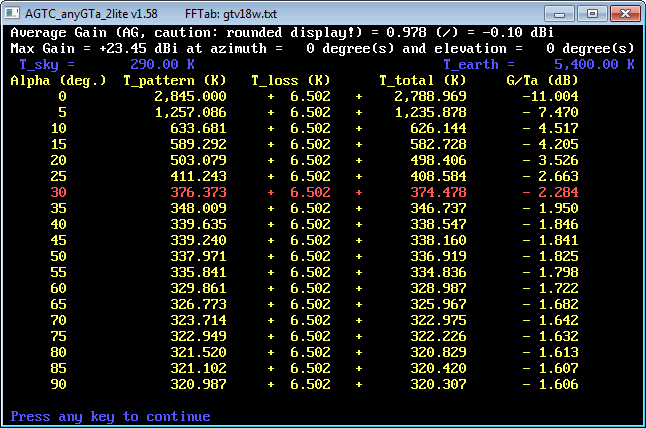The image size is (646, 428).
Task: Click the G/Ta value '1.607'
Action: 558,369
